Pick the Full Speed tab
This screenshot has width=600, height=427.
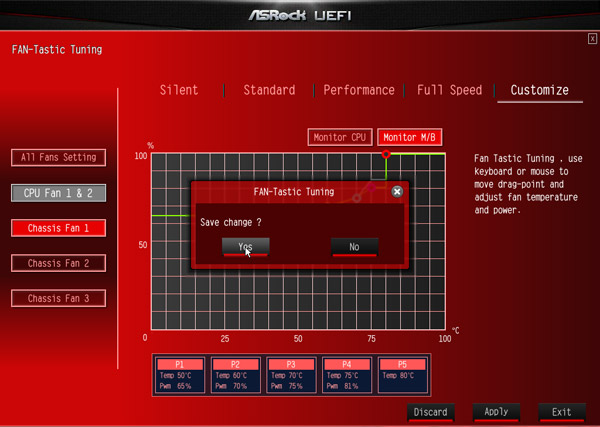(450, 90)
